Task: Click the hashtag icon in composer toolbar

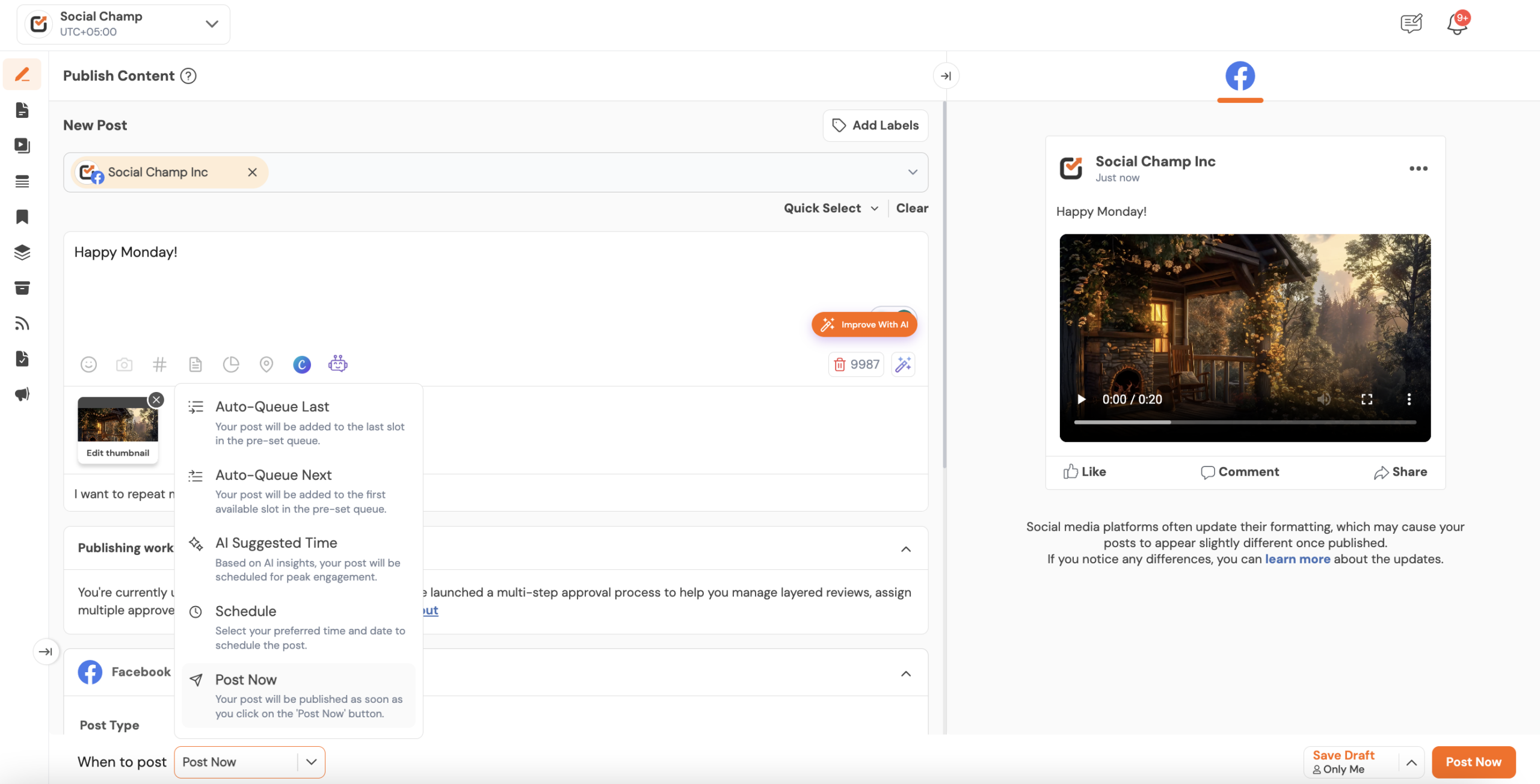Action: (159, 364)
